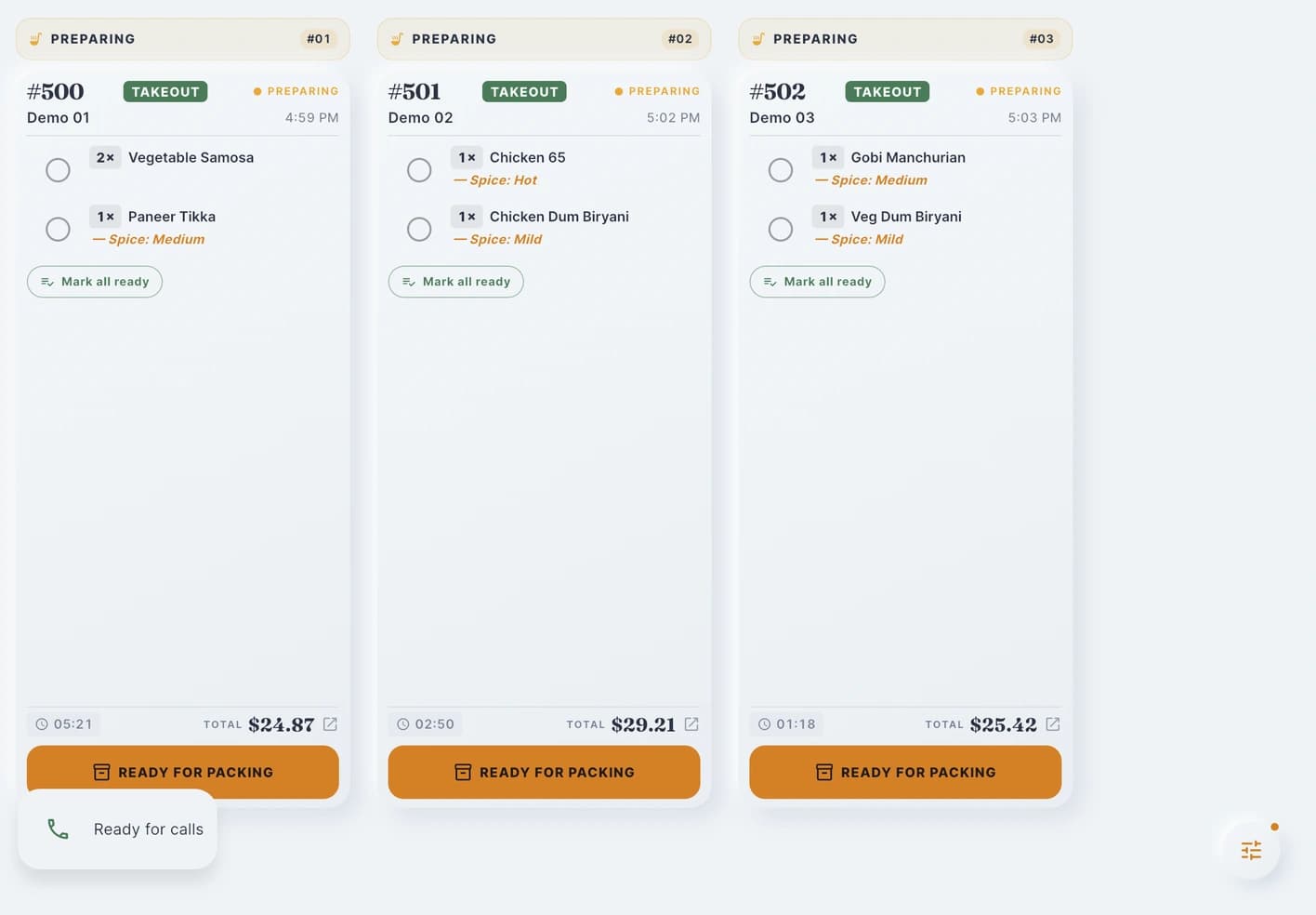Check off Chicken 65 item

tap(419, 170)
